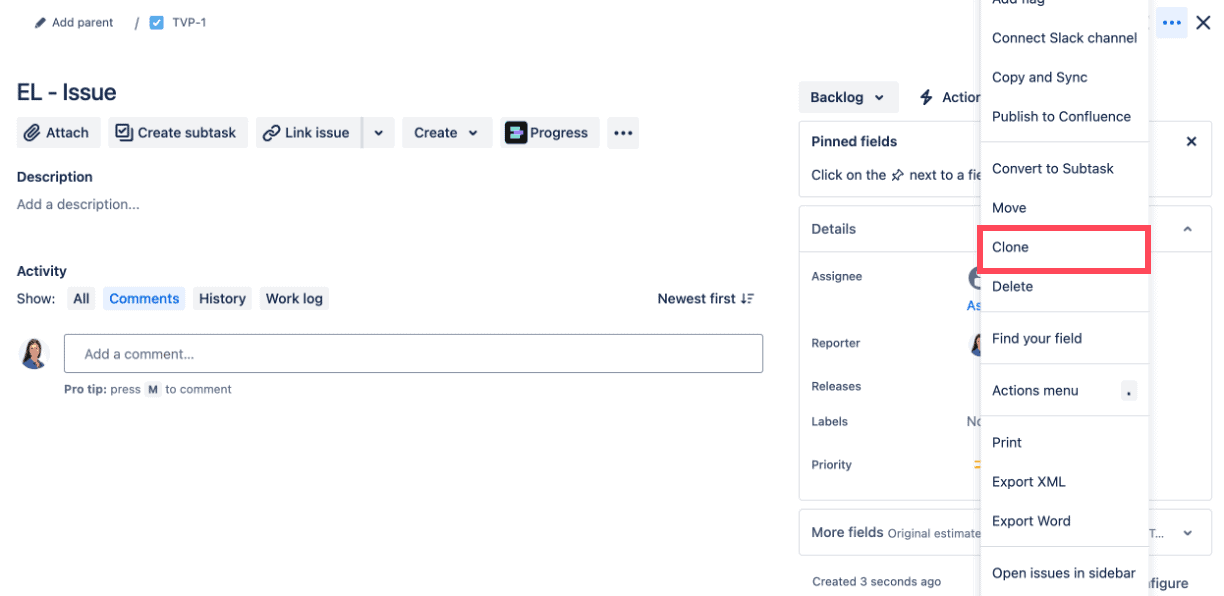This screenshot has width=1224, height=596.
Task: Switch activity view to All
Action: click(81, 298)
